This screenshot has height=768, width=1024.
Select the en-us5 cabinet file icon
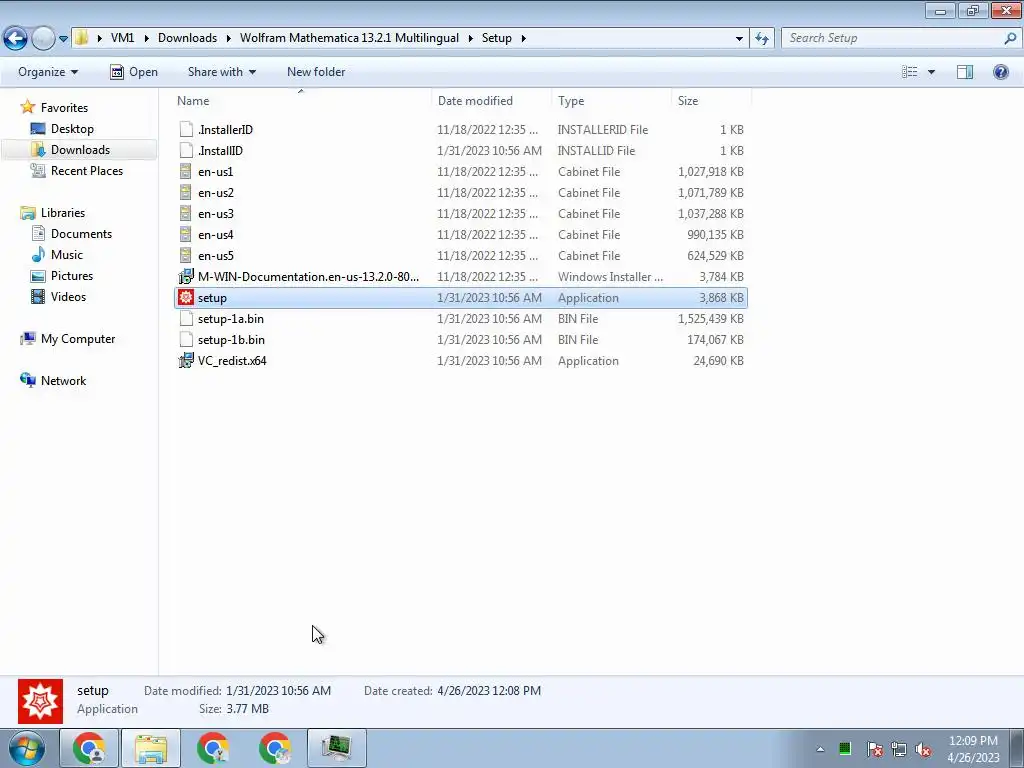(186, 255)
